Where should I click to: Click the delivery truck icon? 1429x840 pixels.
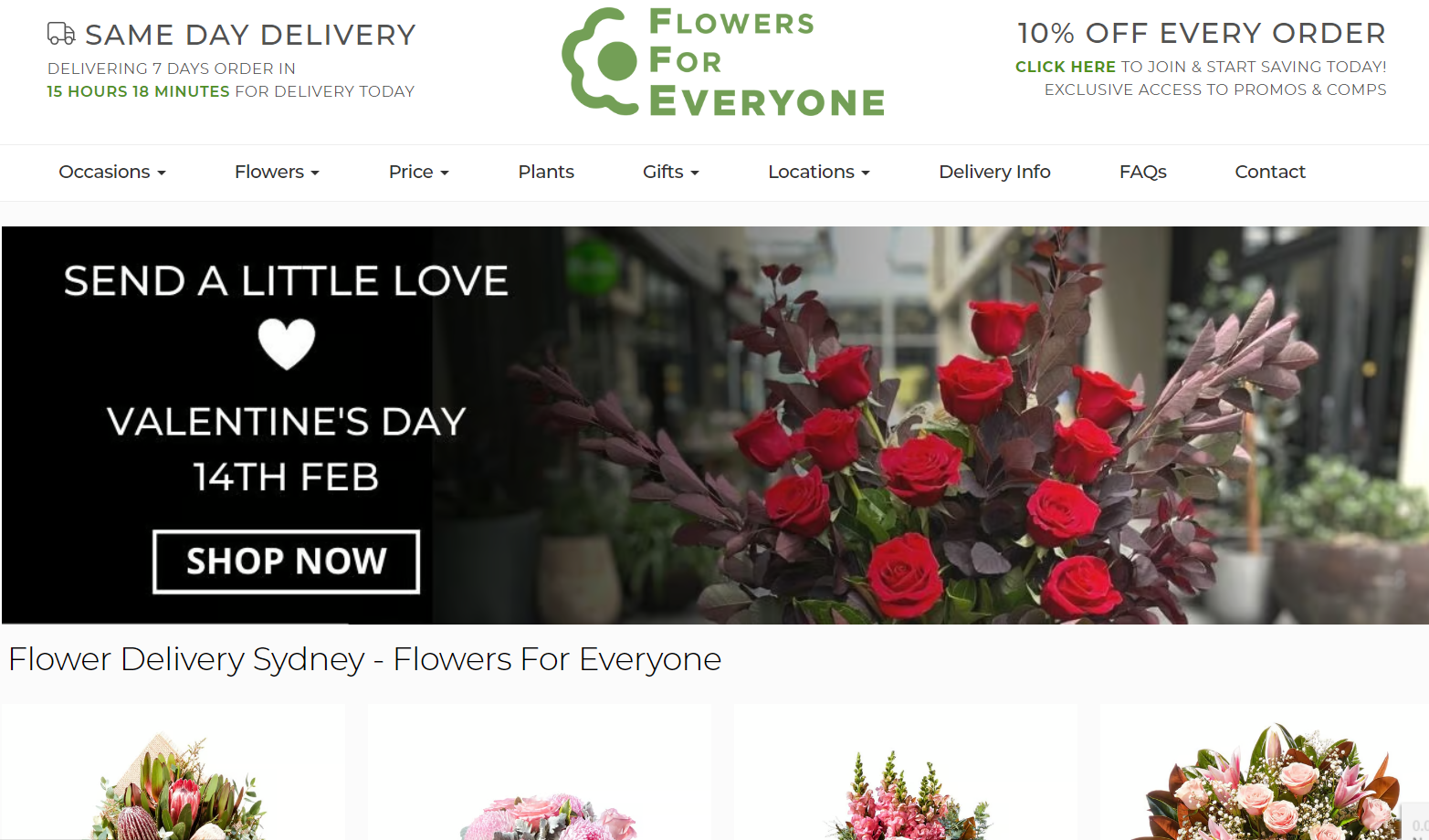click(61, 34)
